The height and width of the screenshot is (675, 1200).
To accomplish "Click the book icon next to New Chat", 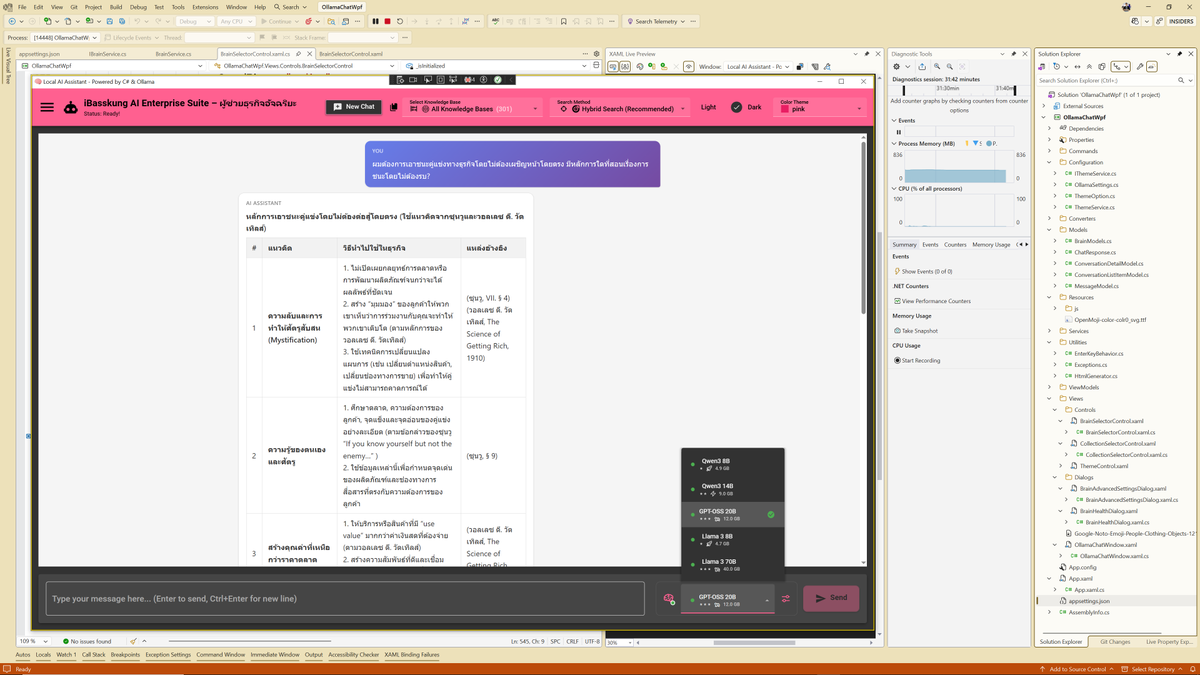I will click(394, 107).
